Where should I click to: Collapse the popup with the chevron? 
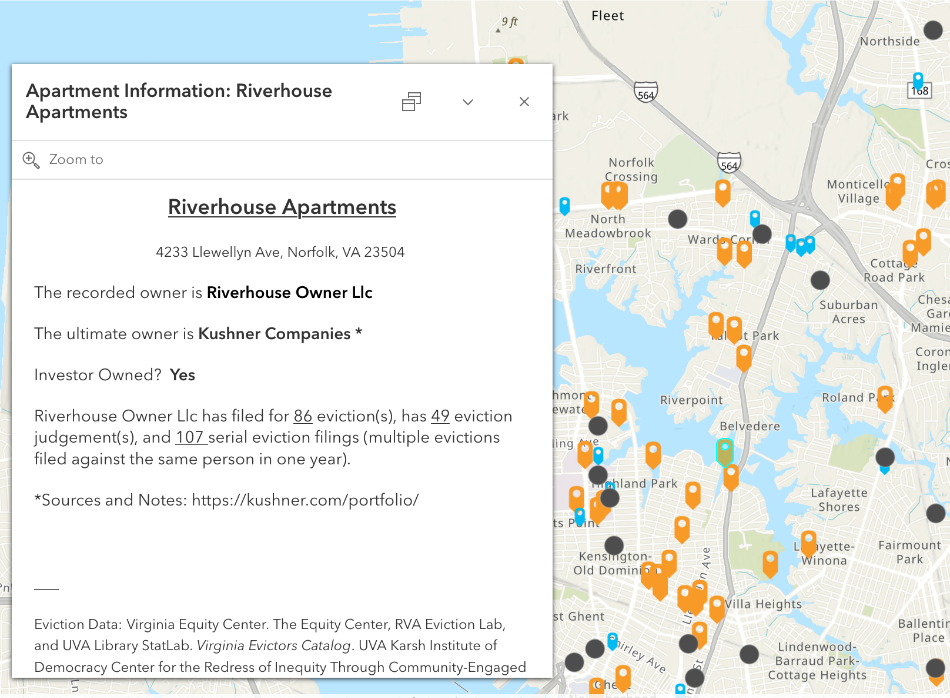click(468, 102)
